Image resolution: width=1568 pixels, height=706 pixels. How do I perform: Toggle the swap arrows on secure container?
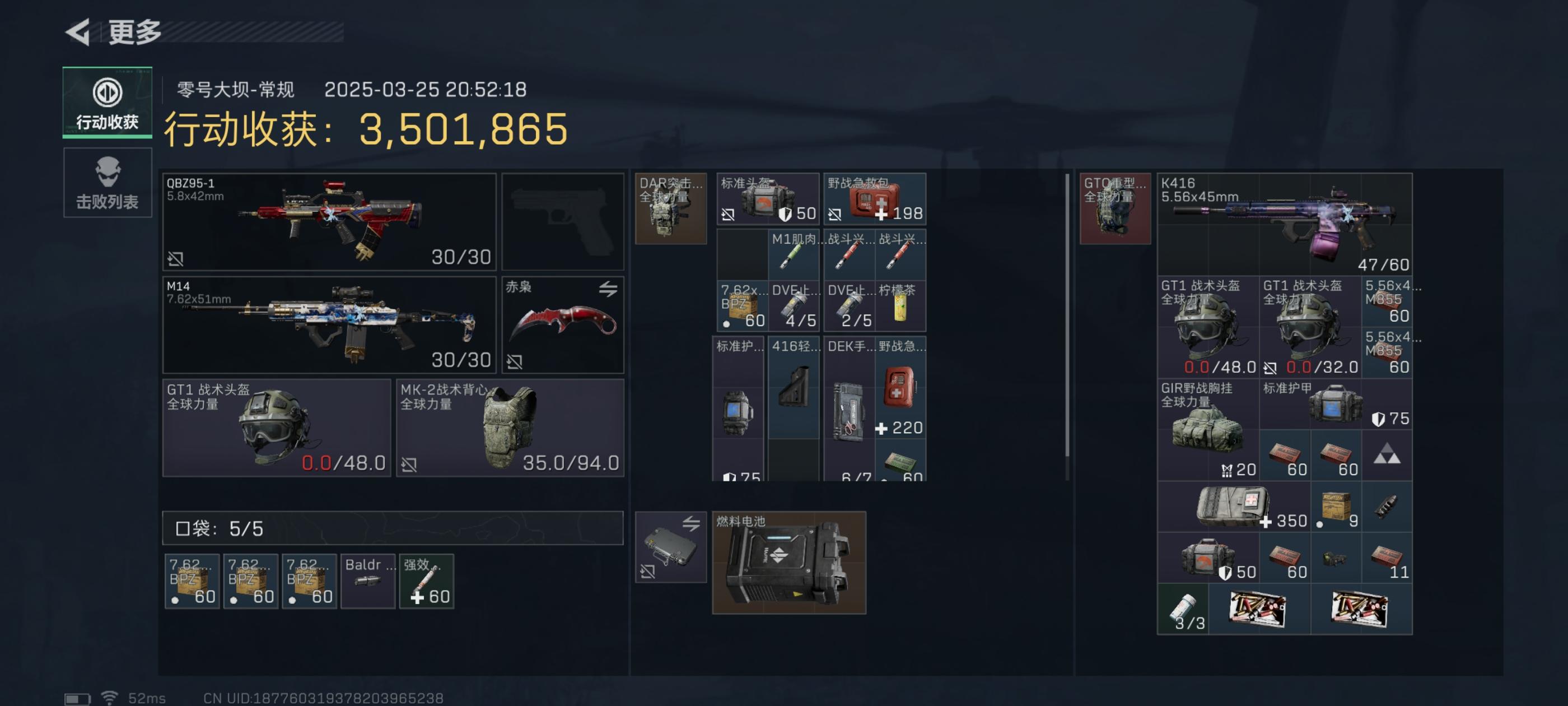(692, 523)
